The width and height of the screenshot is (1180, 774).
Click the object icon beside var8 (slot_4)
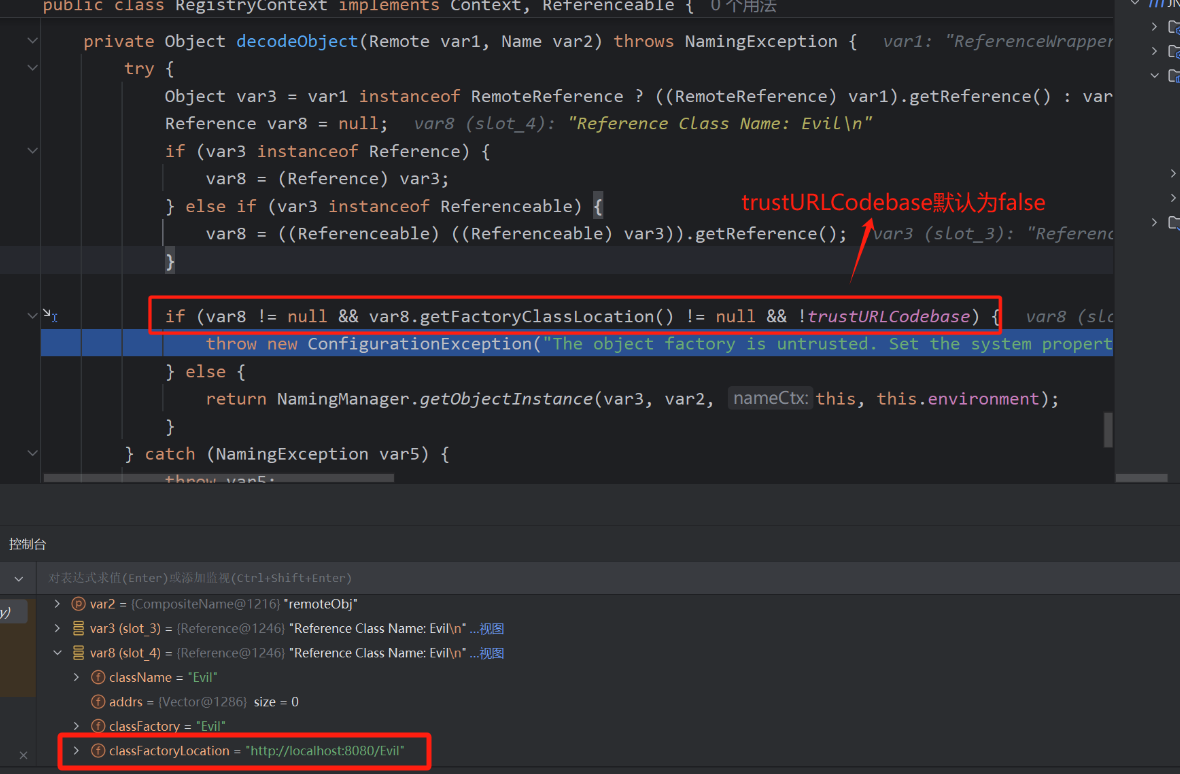coord(78,653)
